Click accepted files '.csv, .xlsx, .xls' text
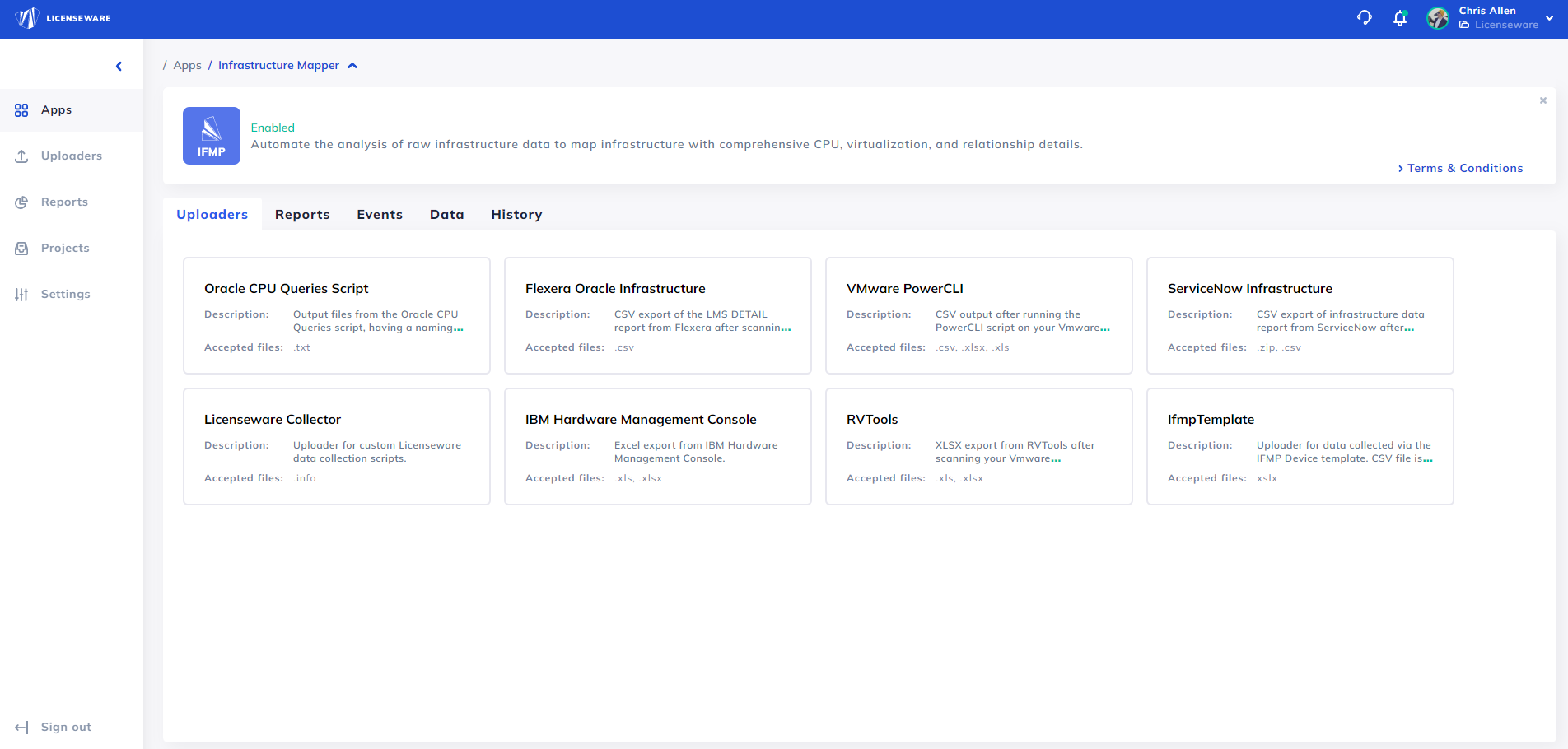This screenshot has width=1568, height=749. click(x=973, y=347)
